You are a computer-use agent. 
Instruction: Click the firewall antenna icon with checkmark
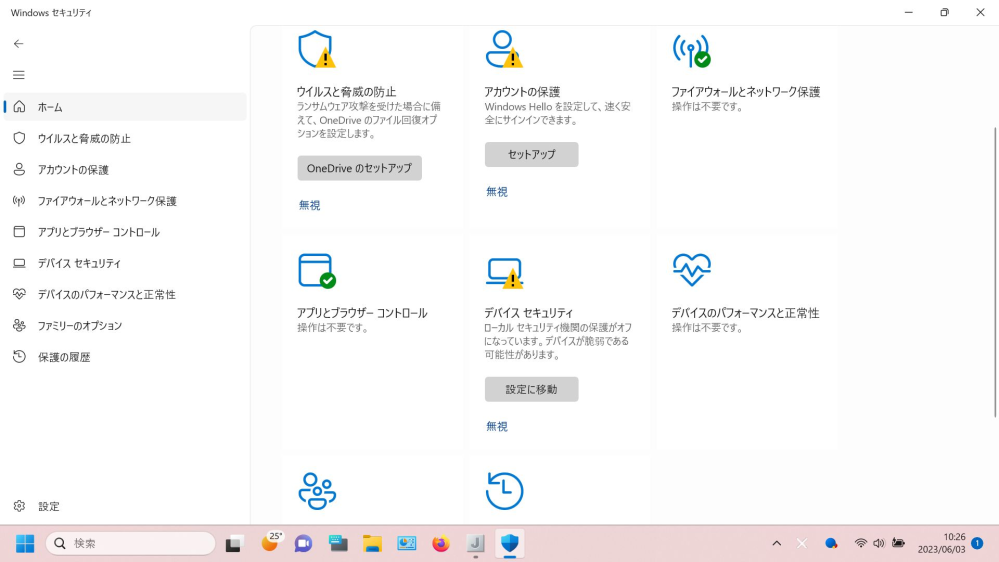point(691,50)
